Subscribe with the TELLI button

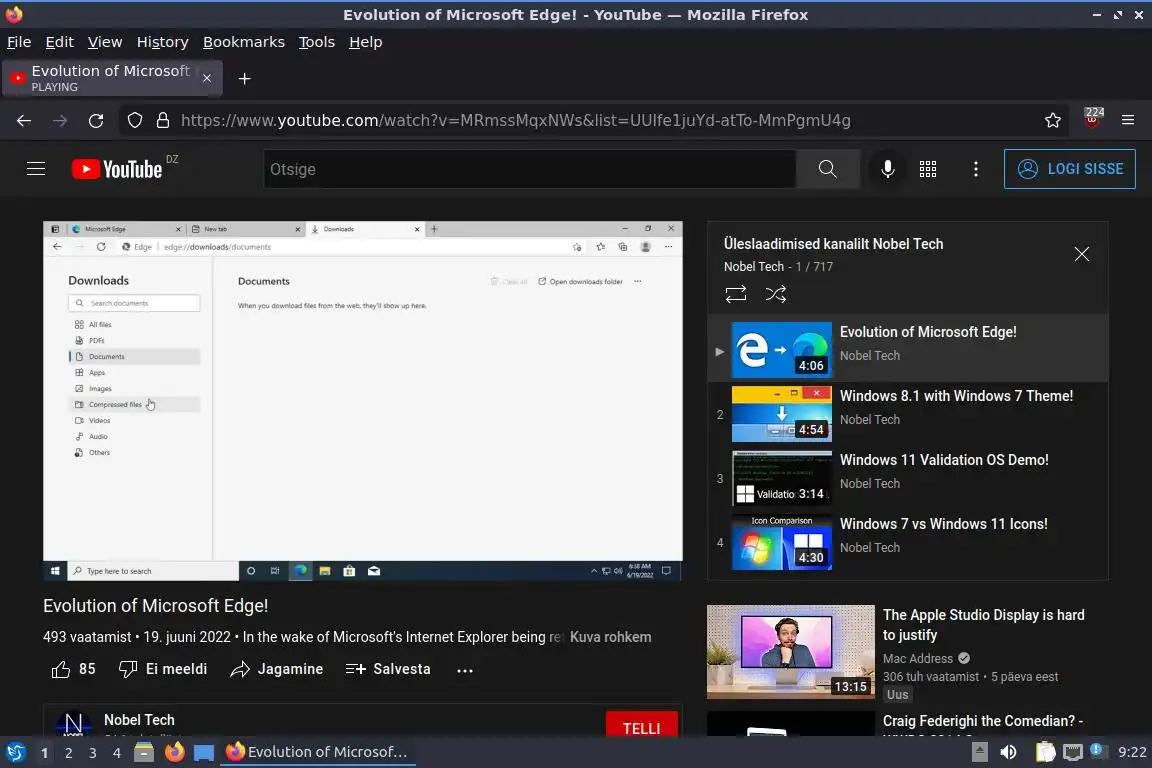coord(641,726)
